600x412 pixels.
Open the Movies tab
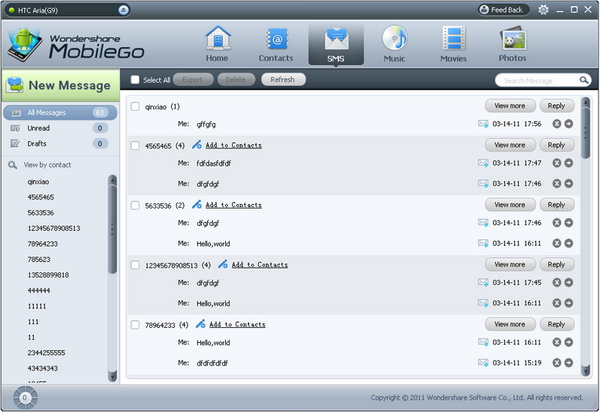click(453, 44)
